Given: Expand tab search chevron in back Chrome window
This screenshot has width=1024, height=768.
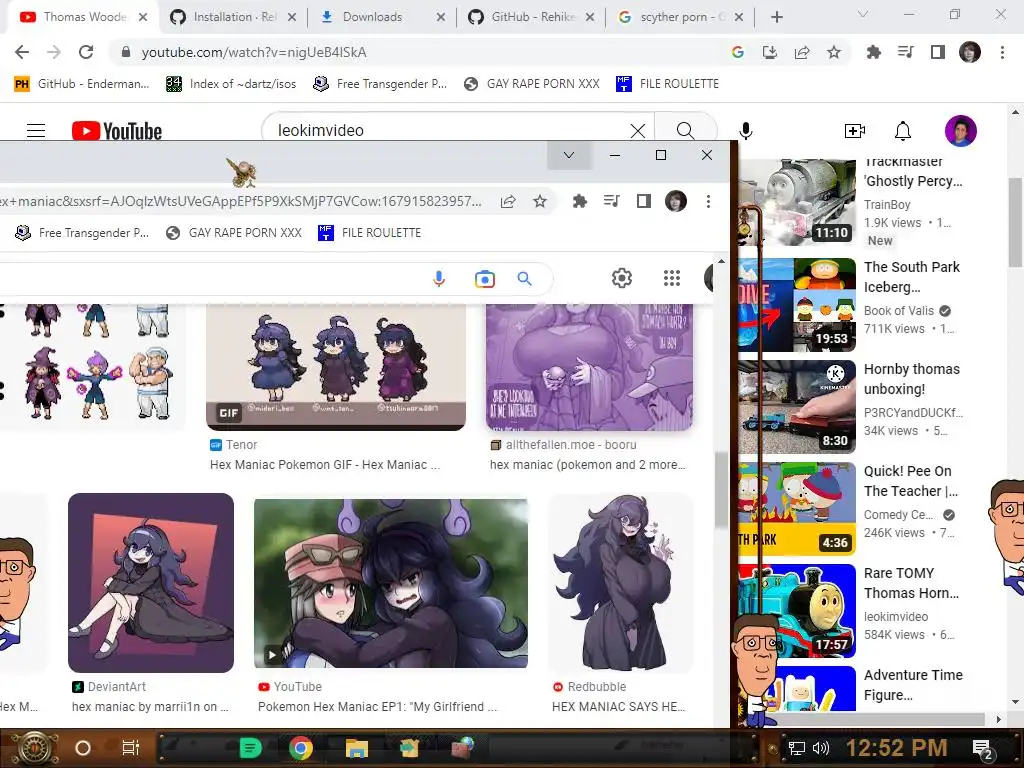Looking at the screenshot, I should click(863, 14).
